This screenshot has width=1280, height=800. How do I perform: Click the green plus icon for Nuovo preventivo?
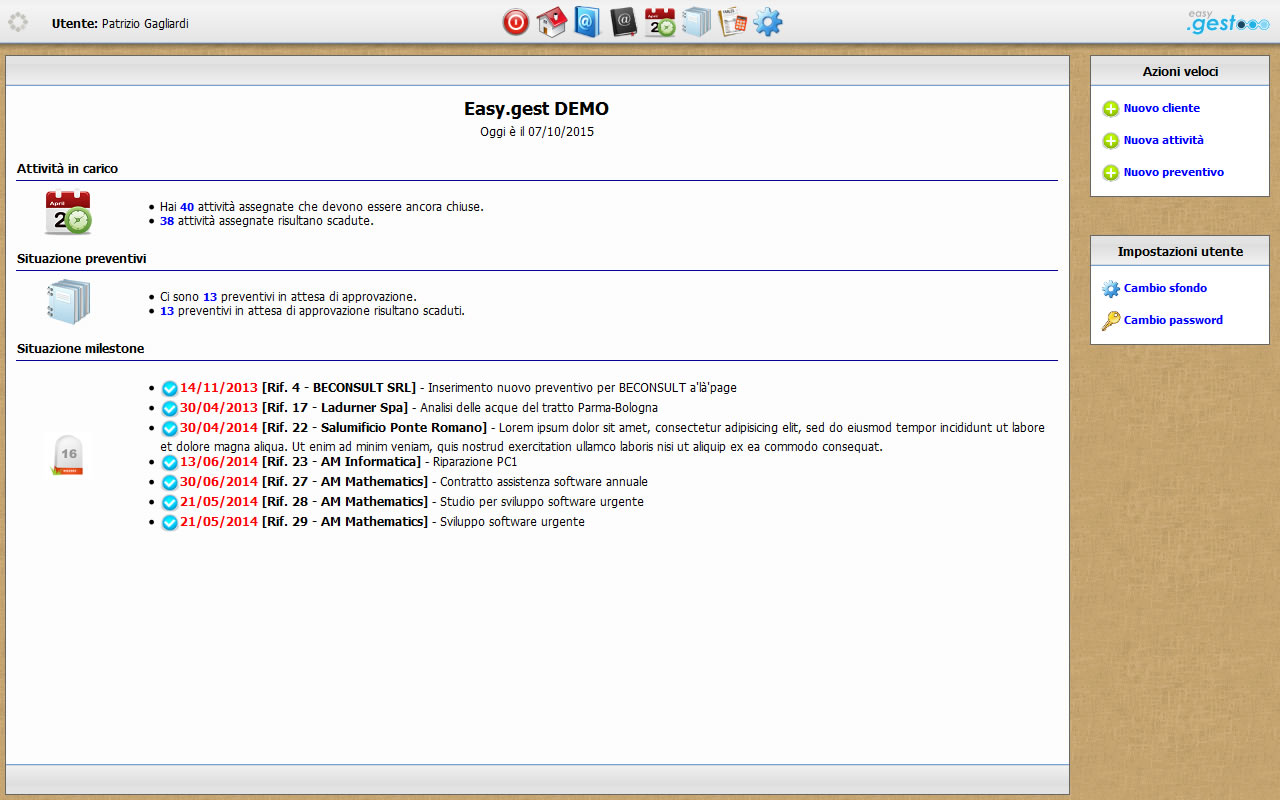[1111, 173]
